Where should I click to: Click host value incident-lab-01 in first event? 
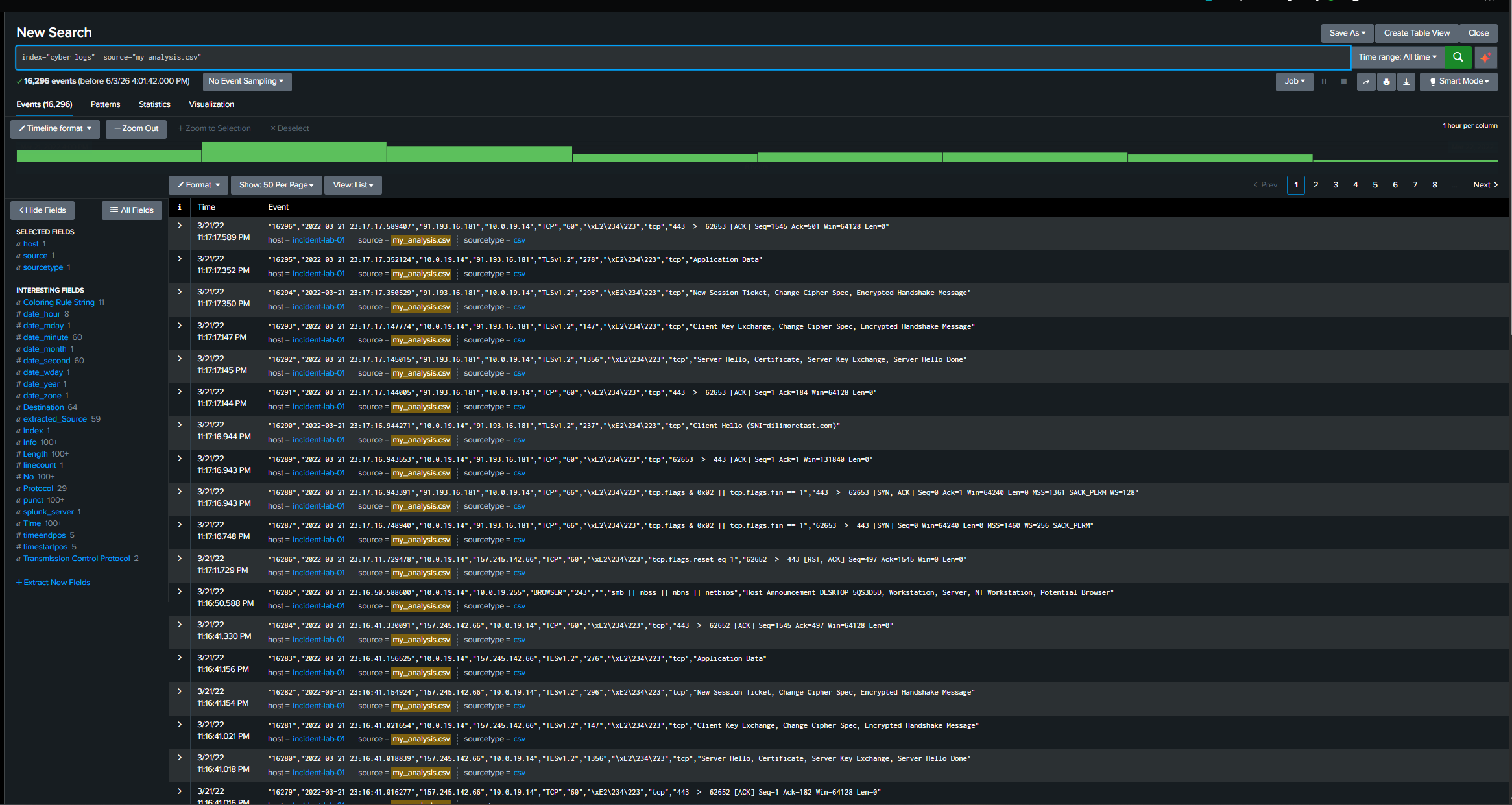[x=318, y=240]
